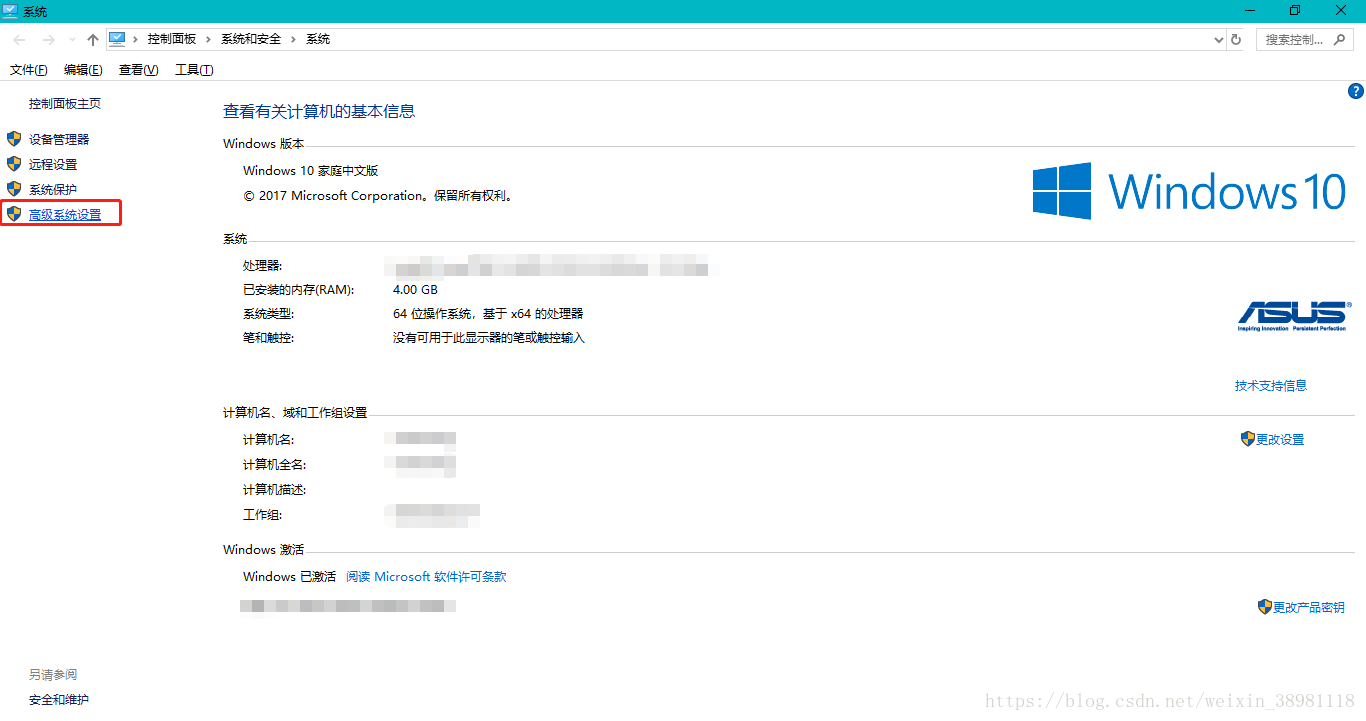Click shield icon beside 系统保护
Screen dimensions: 1366x721
(14, 188)
